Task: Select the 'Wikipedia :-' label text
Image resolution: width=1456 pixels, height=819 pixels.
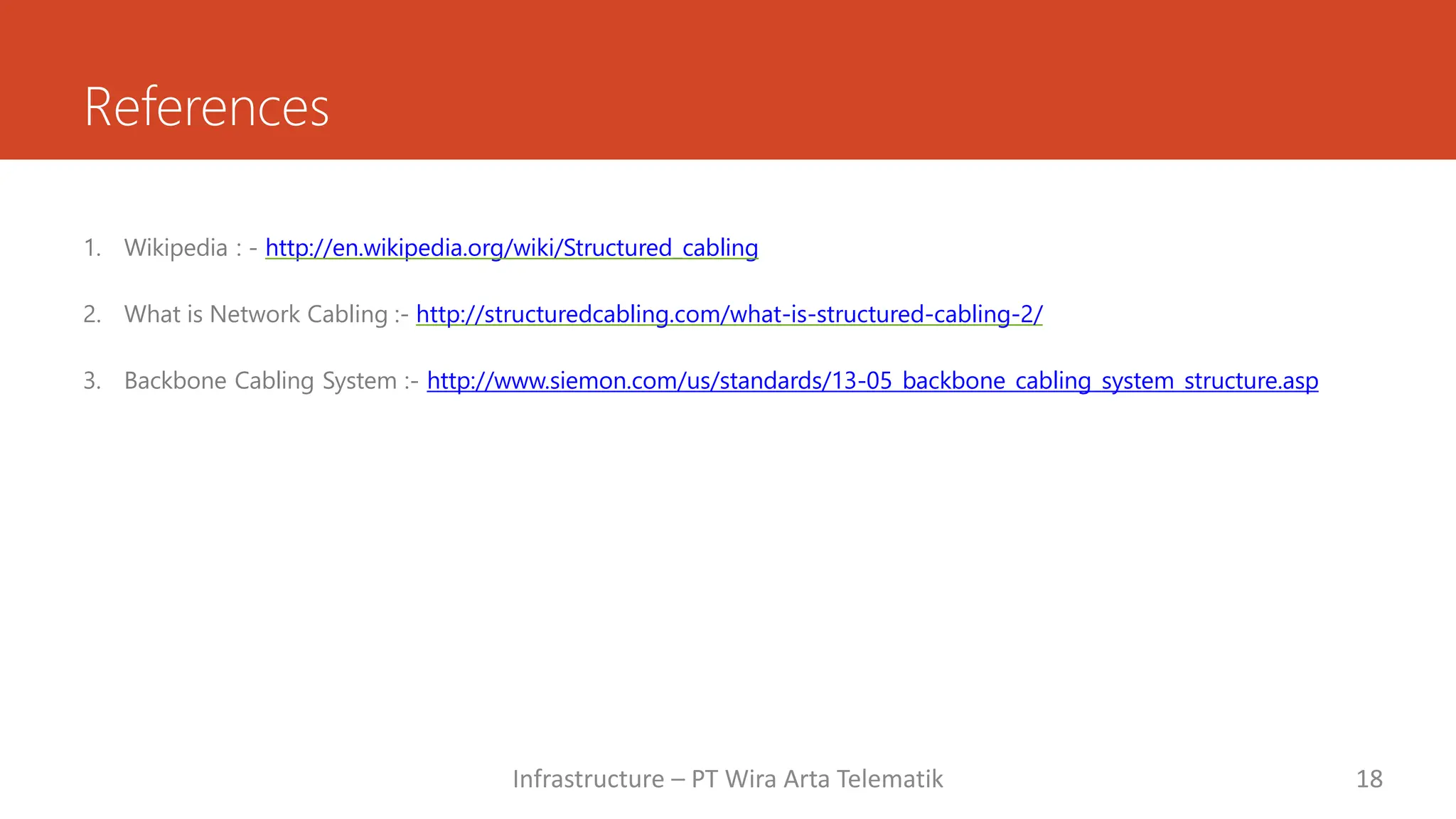Action: point(190,247)
